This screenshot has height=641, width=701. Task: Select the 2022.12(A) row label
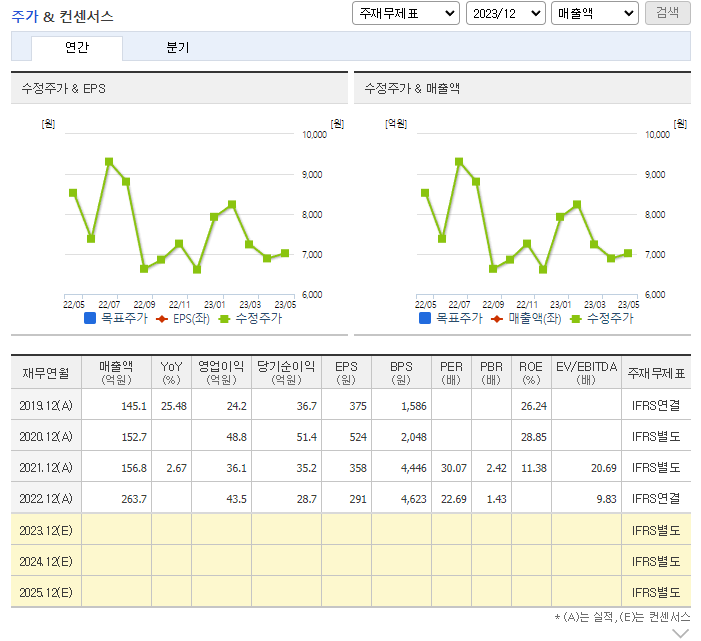46,498
